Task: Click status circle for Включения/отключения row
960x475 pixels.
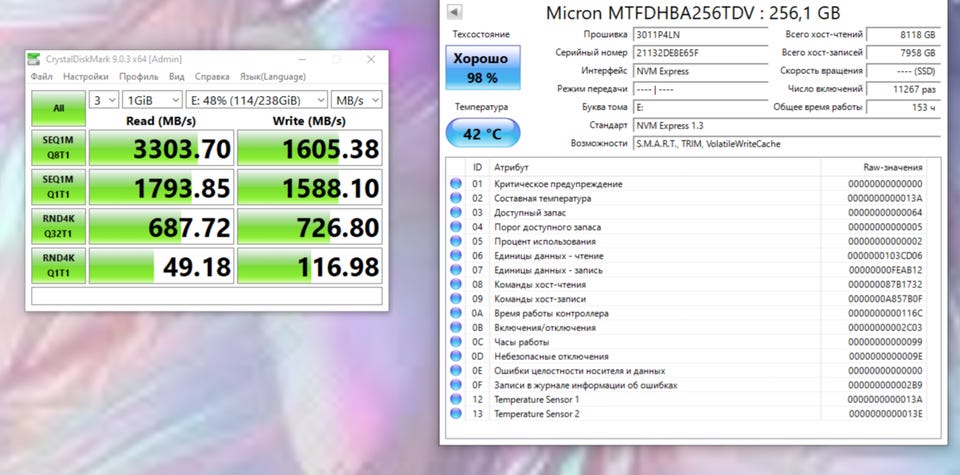Action: coord(456,327)
